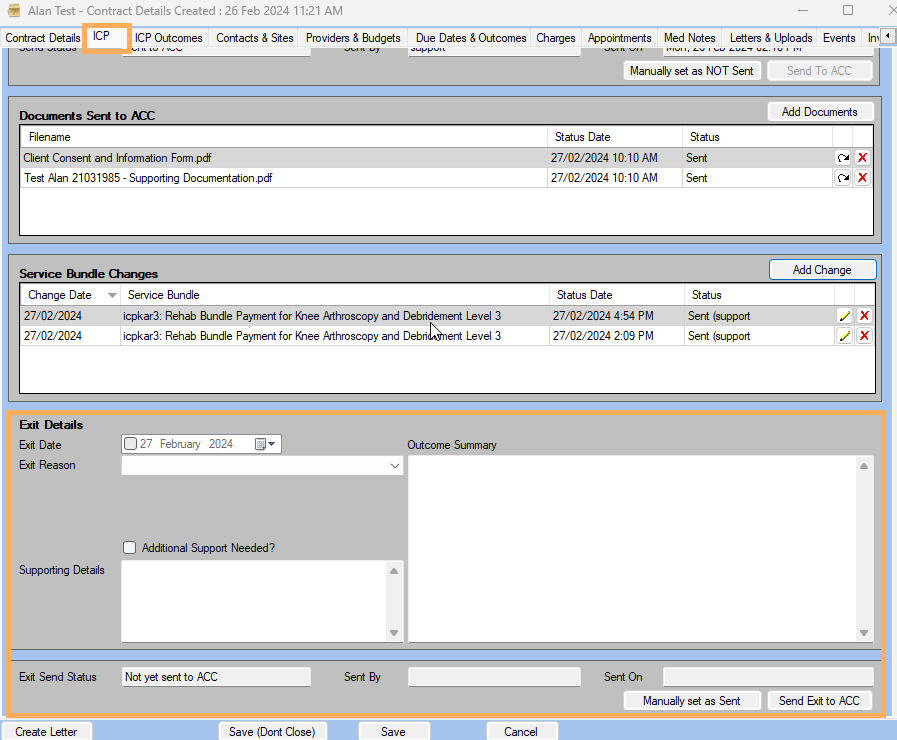This screenshot has height=740, width=897.
Task: Resend the Client Consent and Information Form document
Action: click(843, 157)
